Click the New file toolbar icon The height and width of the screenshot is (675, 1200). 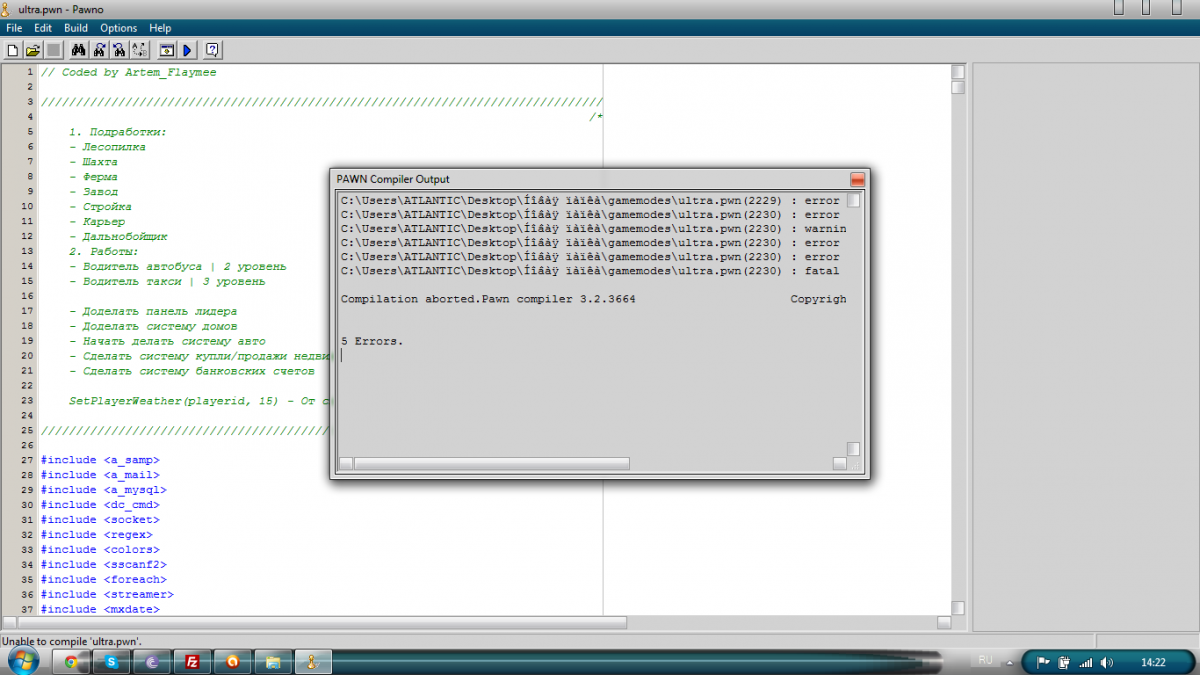(x=13, y=50)
